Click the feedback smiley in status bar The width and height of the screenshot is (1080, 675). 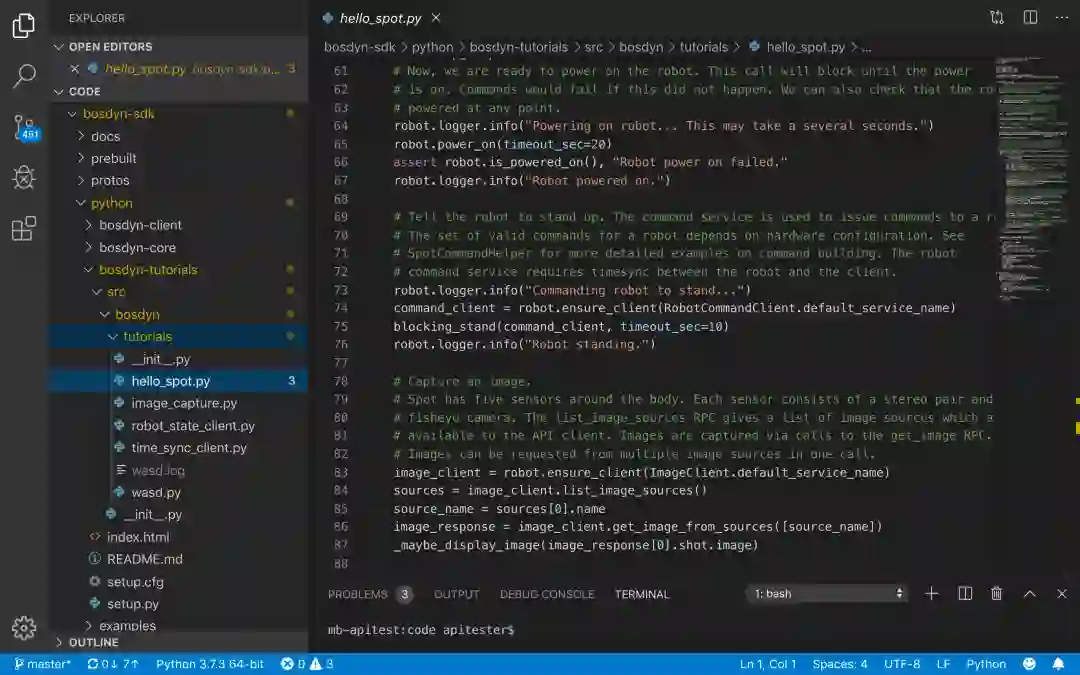1029,663
